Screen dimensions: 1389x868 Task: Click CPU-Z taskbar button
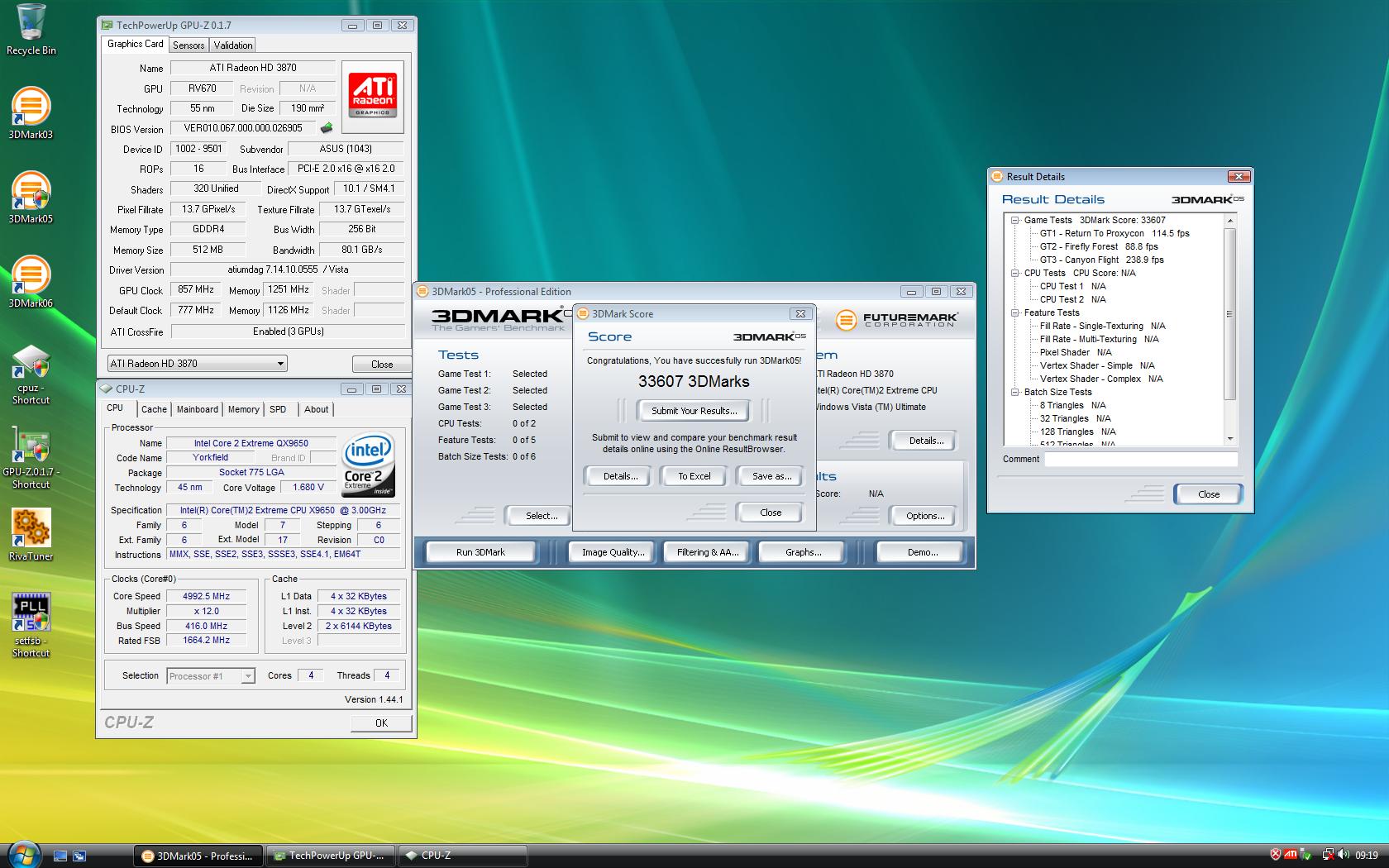coord(463,856)
